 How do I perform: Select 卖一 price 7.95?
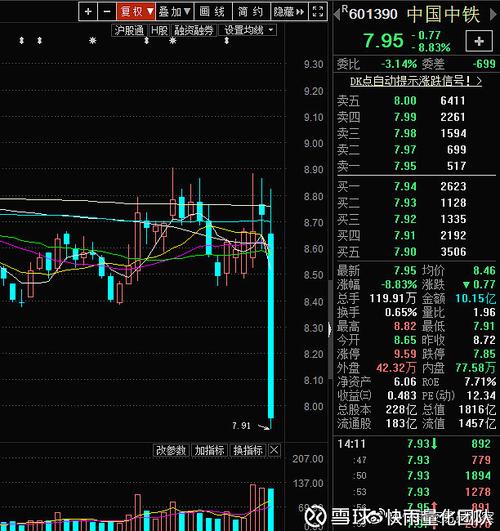[405, 166]
